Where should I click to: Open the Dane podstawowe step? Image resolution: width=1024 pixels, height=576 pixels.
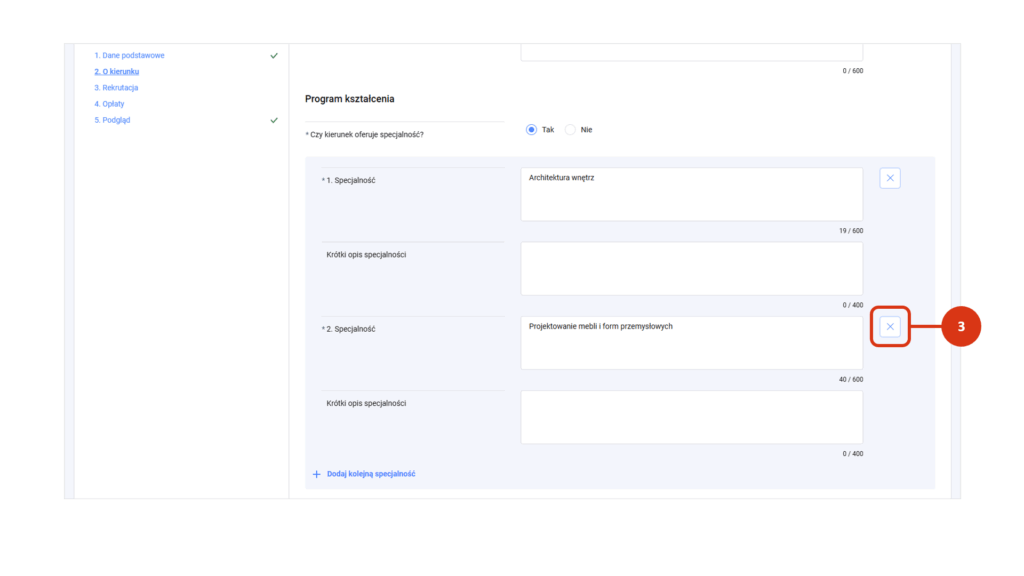pyautogui.click(x=129, y=56)
